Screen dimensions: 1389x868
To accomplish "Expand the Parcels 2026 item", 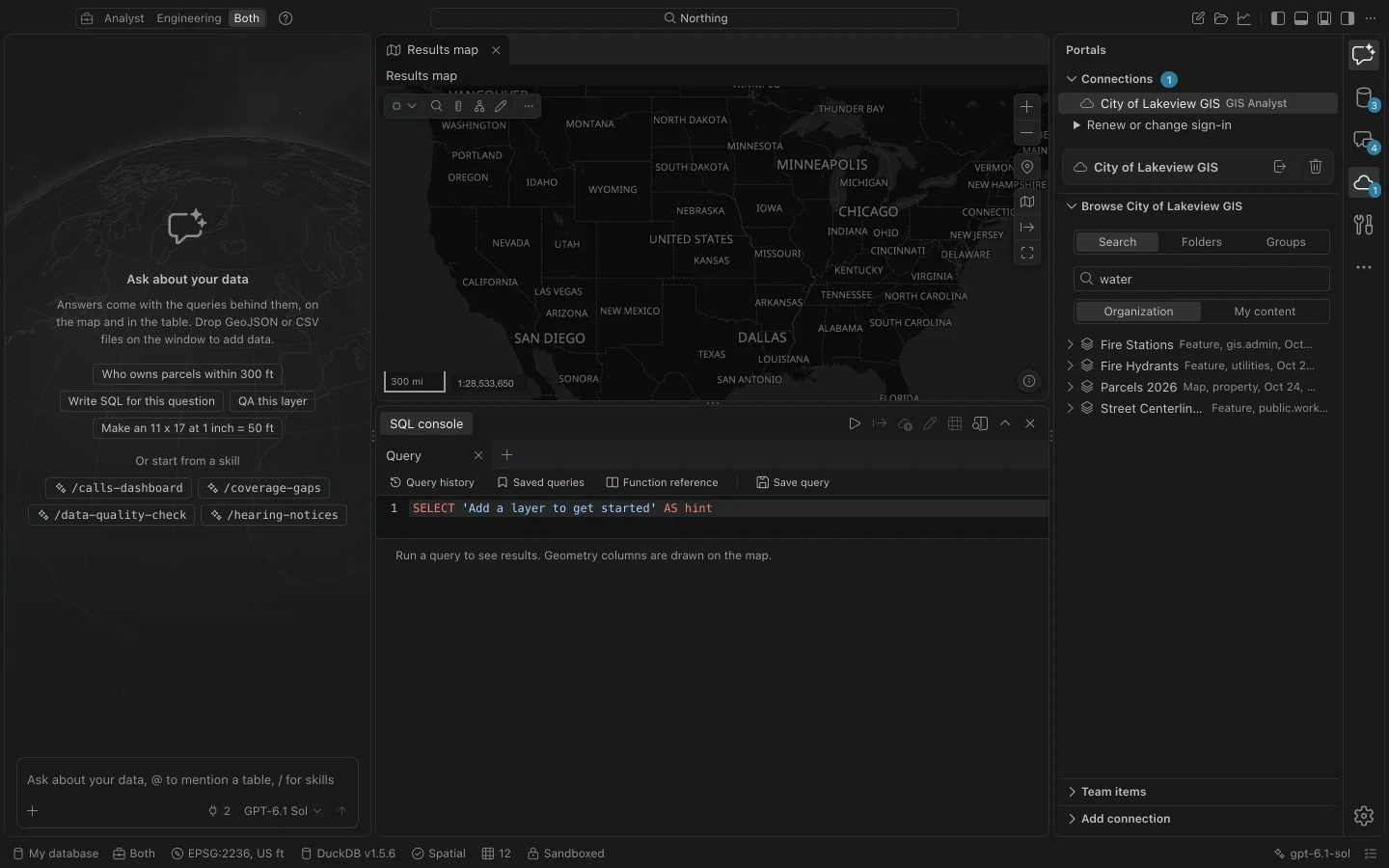I will pyautogui.click(x=1071, y=387).
